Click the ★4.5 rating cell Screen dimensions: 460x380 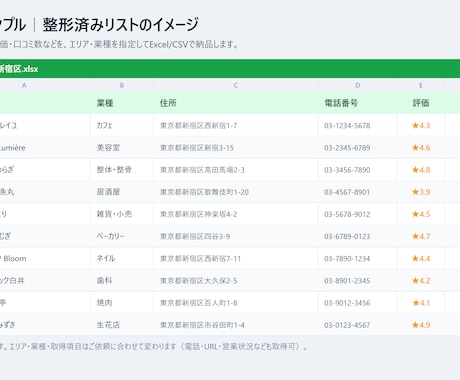point(421,214)
